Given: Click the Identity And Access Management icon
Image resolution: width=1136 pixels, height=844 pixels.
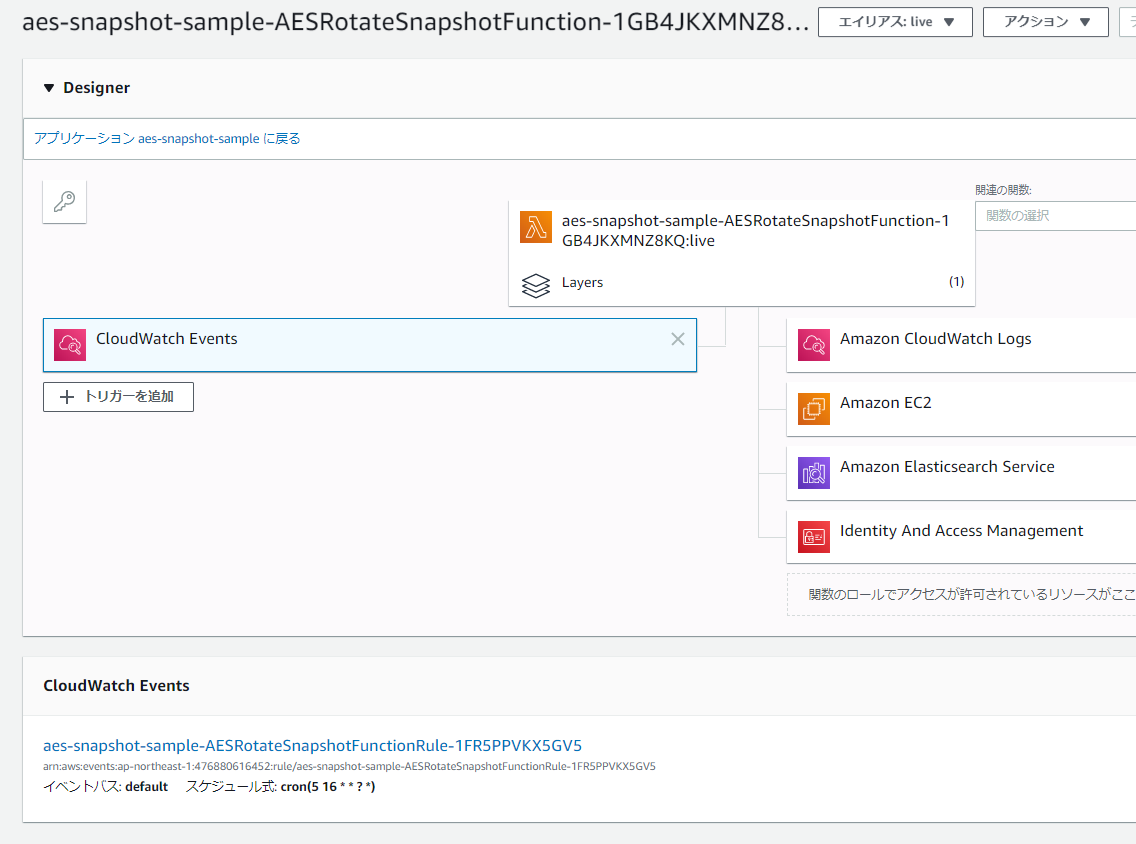Looking at the screenshot, I should (814, 537).
